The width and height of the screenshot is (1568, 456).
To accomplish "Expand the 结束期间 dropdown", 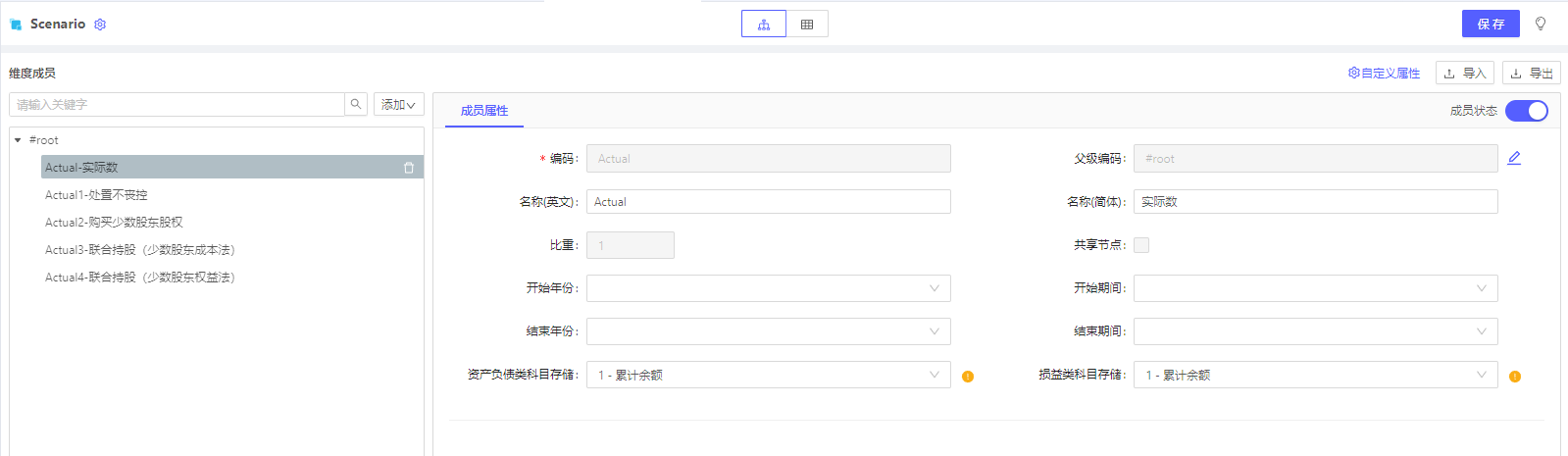I will 1315,331.
